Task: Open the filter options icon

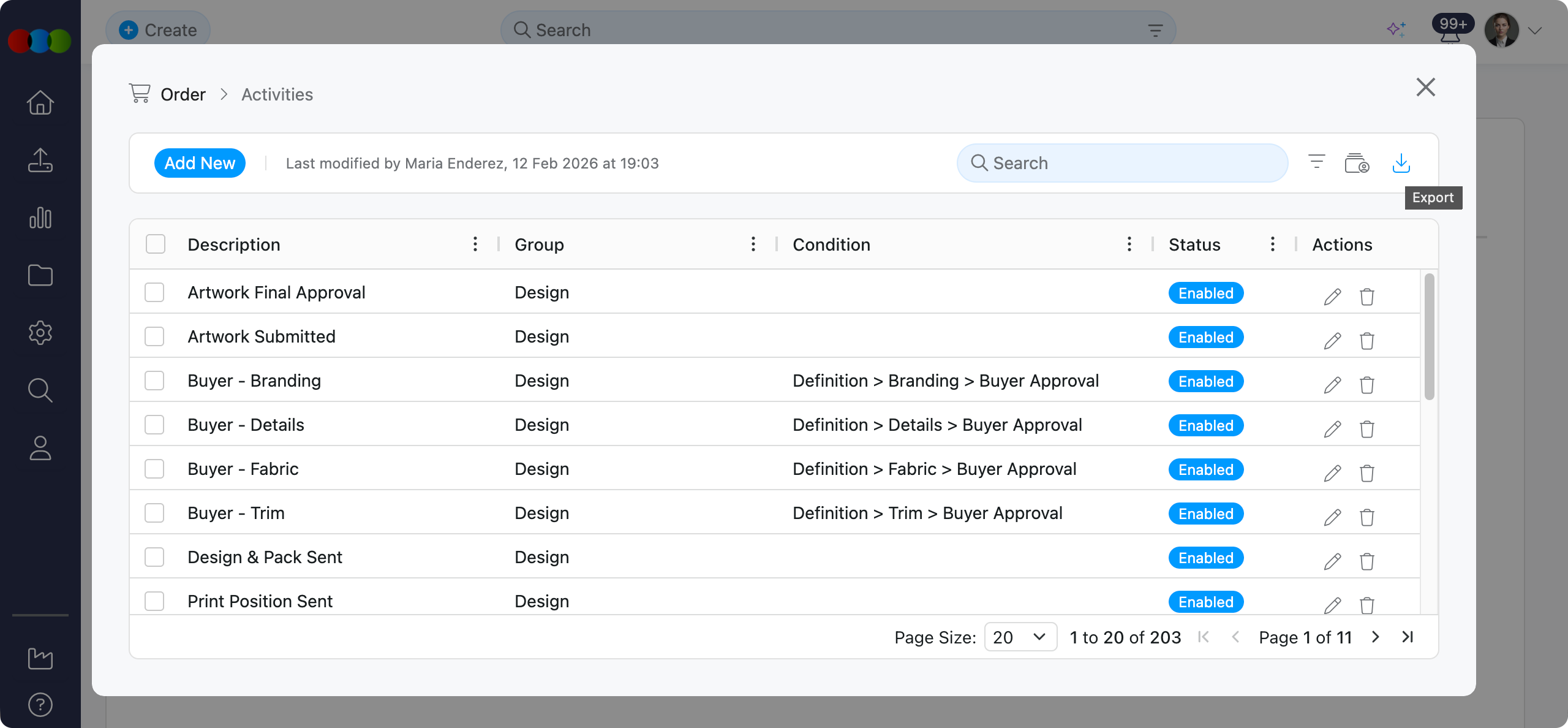Action: click(x=1316, y=162)
